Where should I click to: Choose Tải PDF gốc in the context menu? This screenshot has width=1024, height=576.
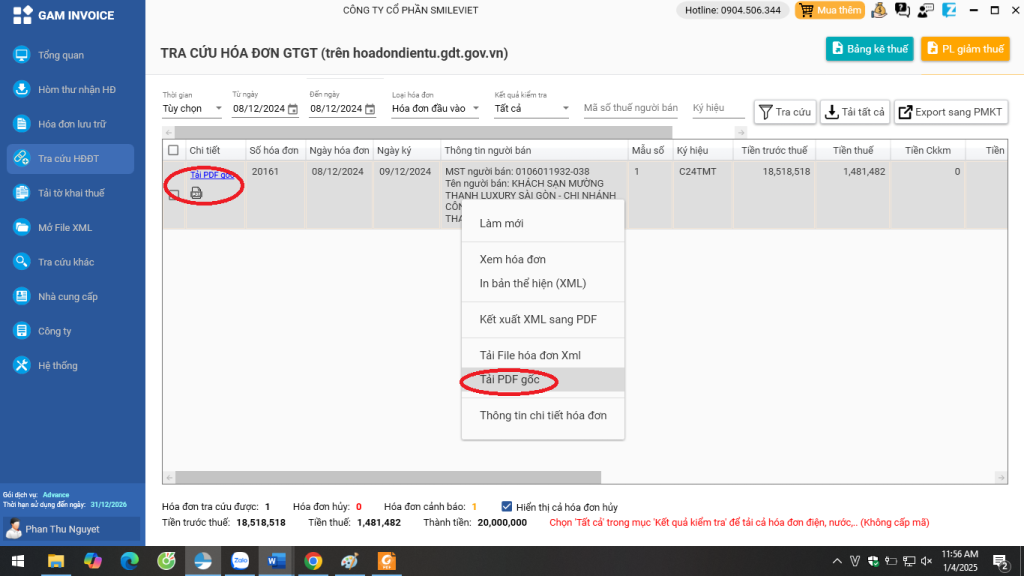pos(543,379)
